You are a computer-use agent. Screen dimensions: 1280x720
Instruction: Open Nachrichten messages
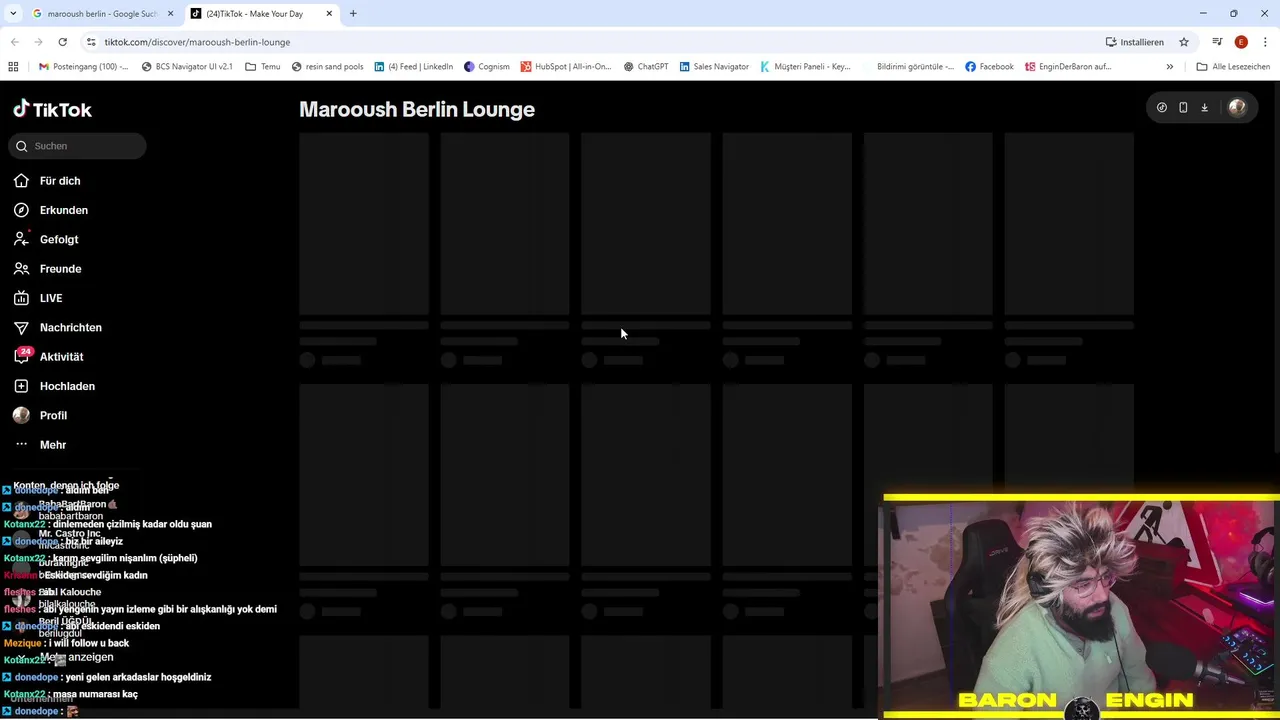click(x=70, y=327)
